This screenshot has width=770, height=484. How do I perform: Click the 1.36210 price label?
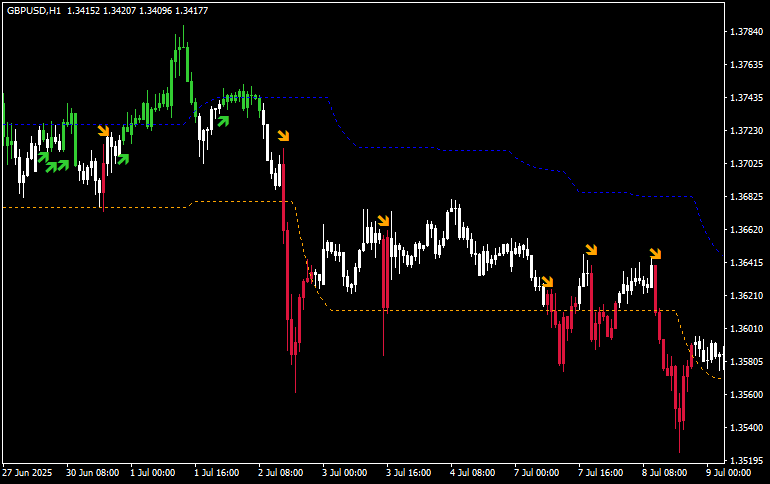tap(746, 296)
